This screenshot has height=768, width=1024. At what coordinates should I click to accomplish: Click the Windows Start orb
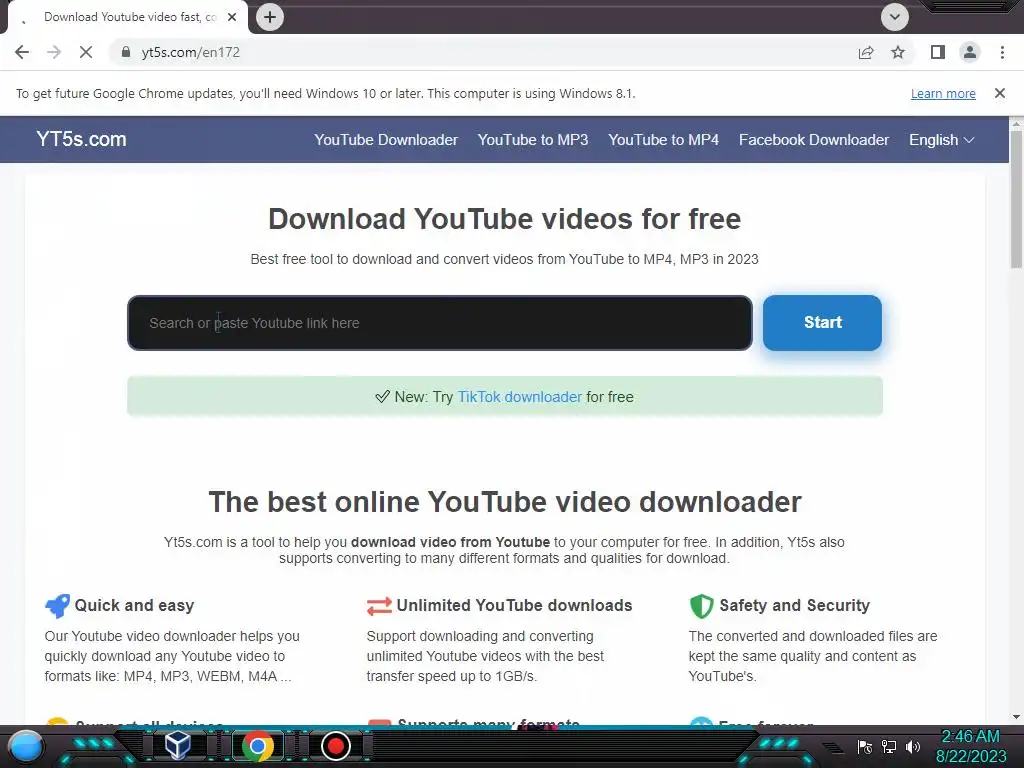click(x=25, y=746)
